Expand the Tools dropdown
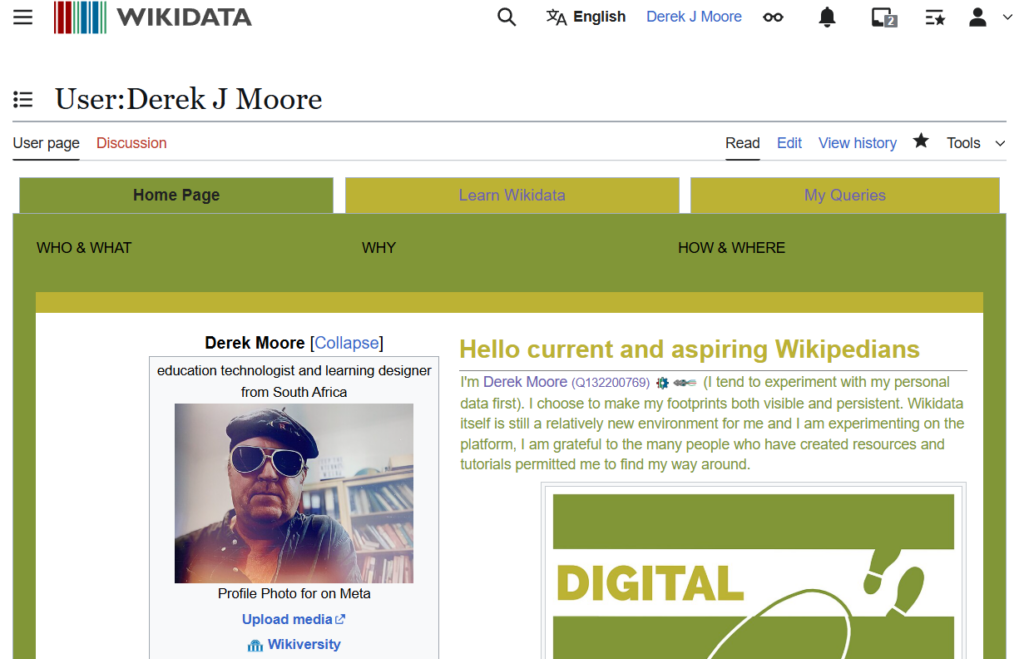The width and height of the screenshot is (1024, 659). tap(976, 143)
